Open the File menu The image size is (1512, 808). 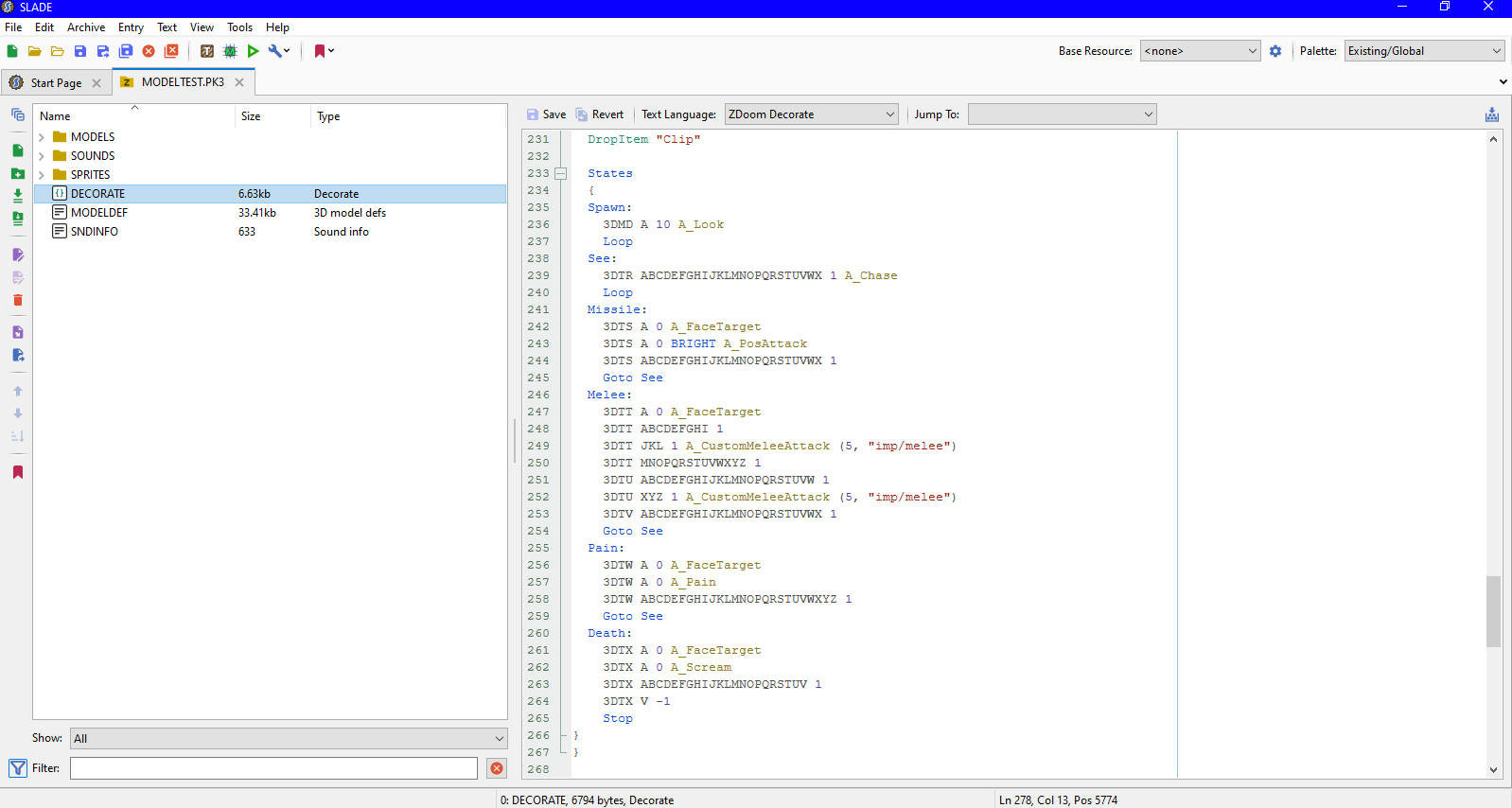(x=13, y=27)
